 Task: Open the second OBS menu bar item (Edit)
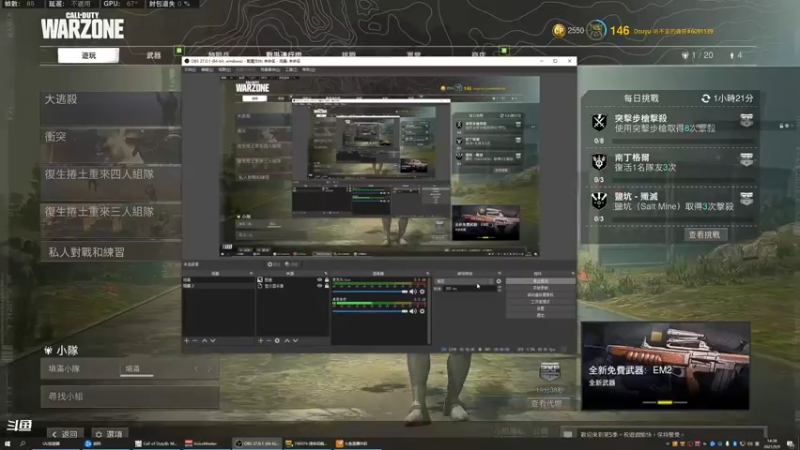[x=207, y=69]
